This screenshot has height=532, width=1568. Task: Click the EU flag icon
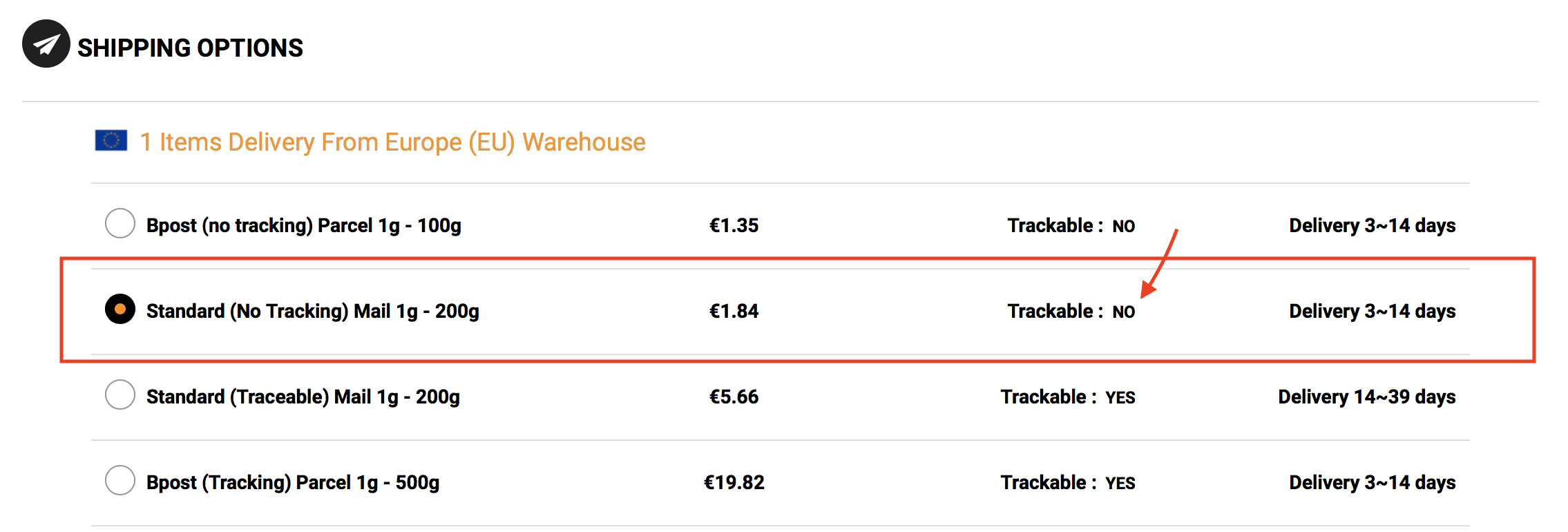point(111,141)
